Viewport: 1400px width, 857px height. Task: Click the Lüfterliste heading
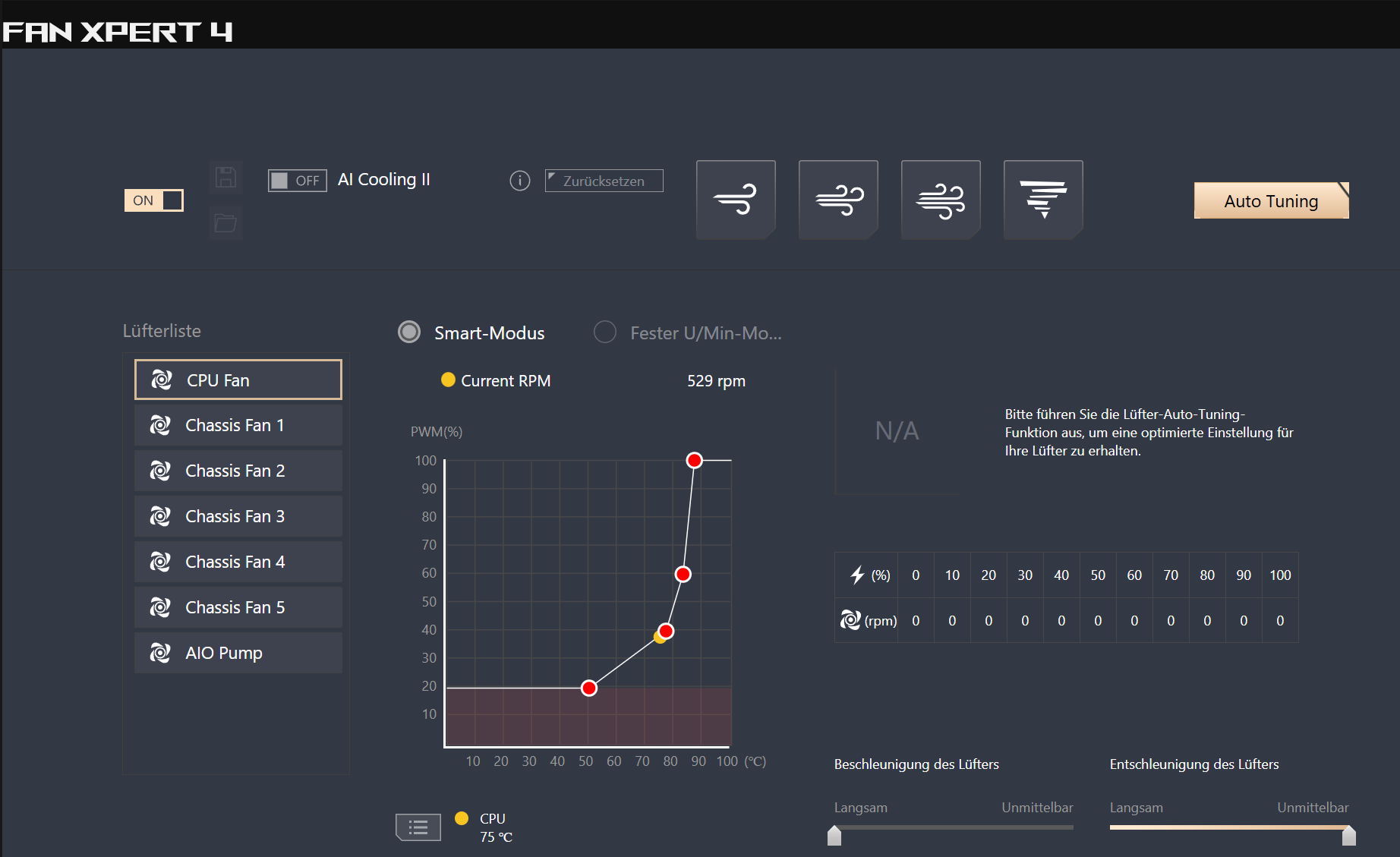[x=162, y=331]
